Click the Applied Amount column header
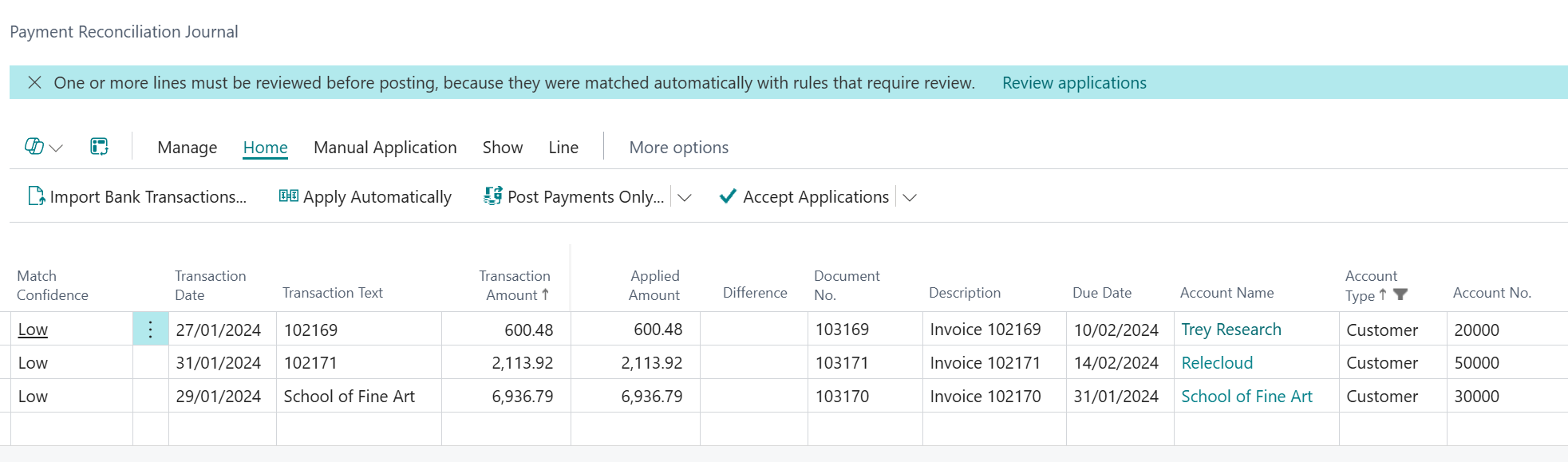The height and width of the screenshot is (462, 1568). (654, 286)
